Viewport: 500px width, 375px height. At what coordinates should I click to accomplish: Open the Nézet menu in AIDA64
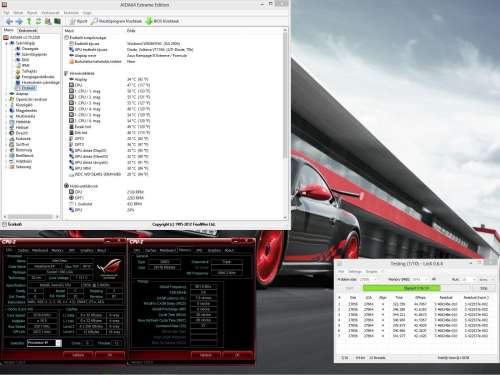18,13
